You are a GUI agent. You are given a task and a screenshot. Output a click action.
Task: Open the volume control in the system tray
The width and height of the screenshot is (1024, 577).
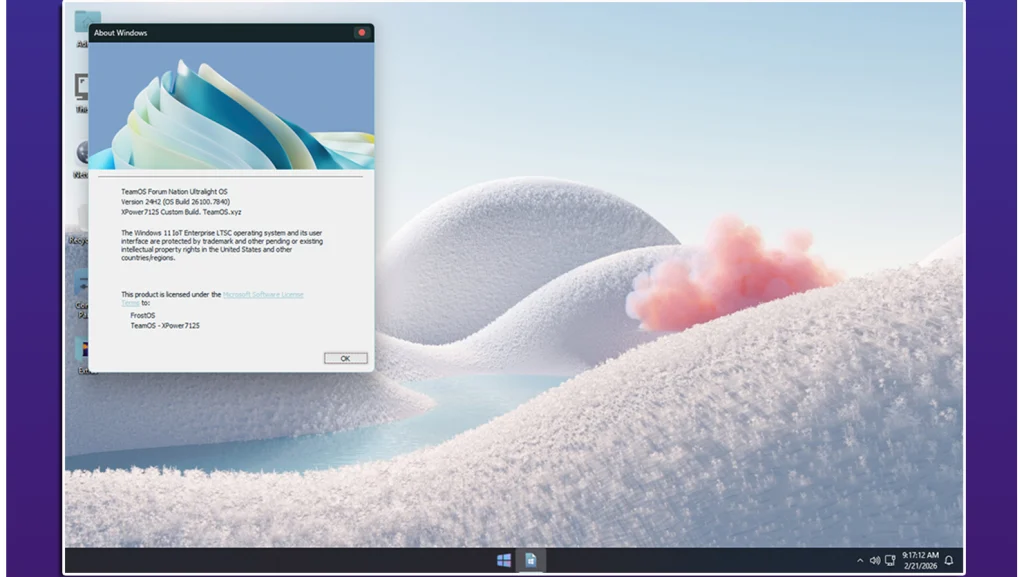click(x=875, y=561)
